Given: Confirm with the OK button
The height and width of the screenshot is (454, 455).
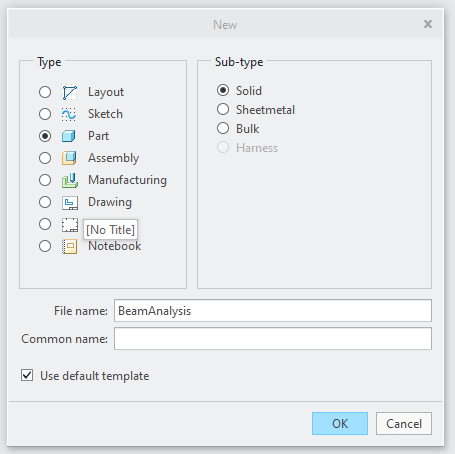Looking at the screenshot, I should 340,423.
